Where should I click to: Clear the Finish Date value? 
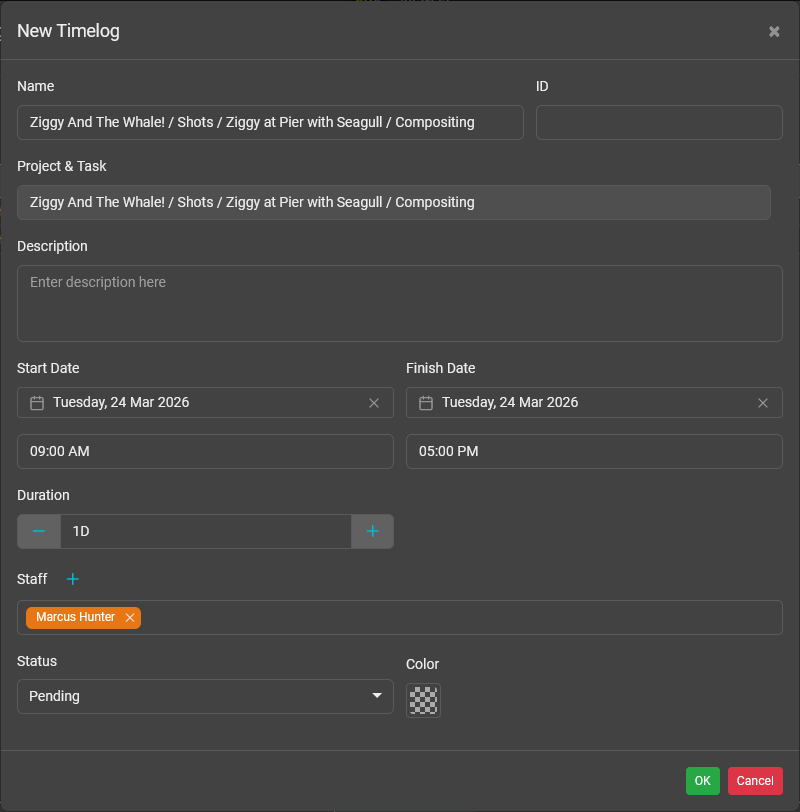pos(763,403)
